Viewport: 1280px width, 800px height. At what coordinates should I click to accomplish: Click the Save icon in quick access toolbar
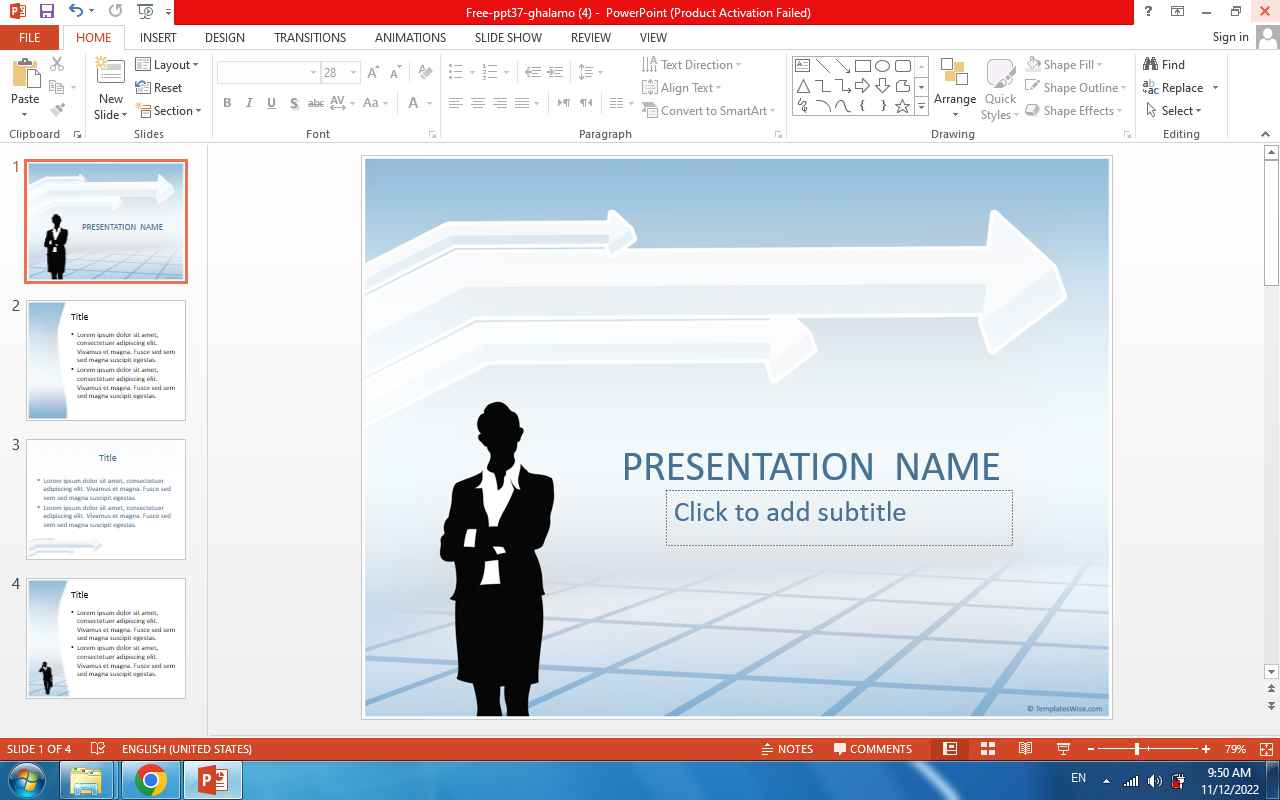pyautogui.click(x=47, y=12)
